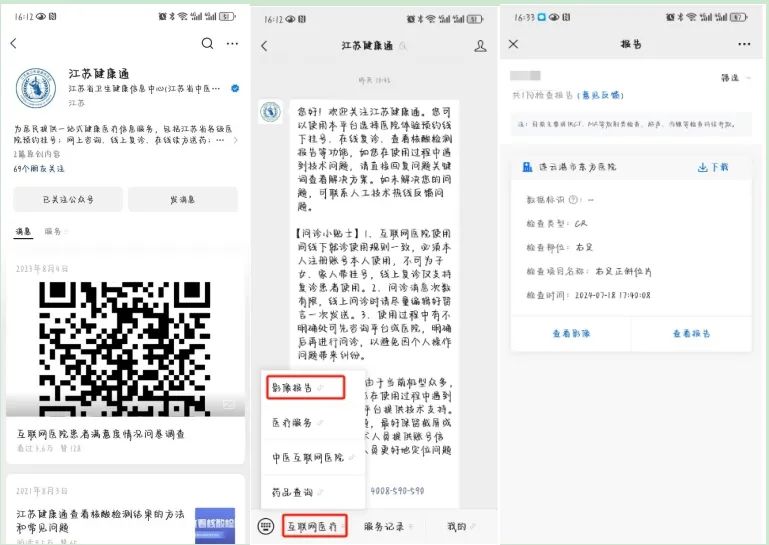Tap the sender avatar in the chat
Image resolution: width=769 pixels, height=545 pixels.
[270, 112]
